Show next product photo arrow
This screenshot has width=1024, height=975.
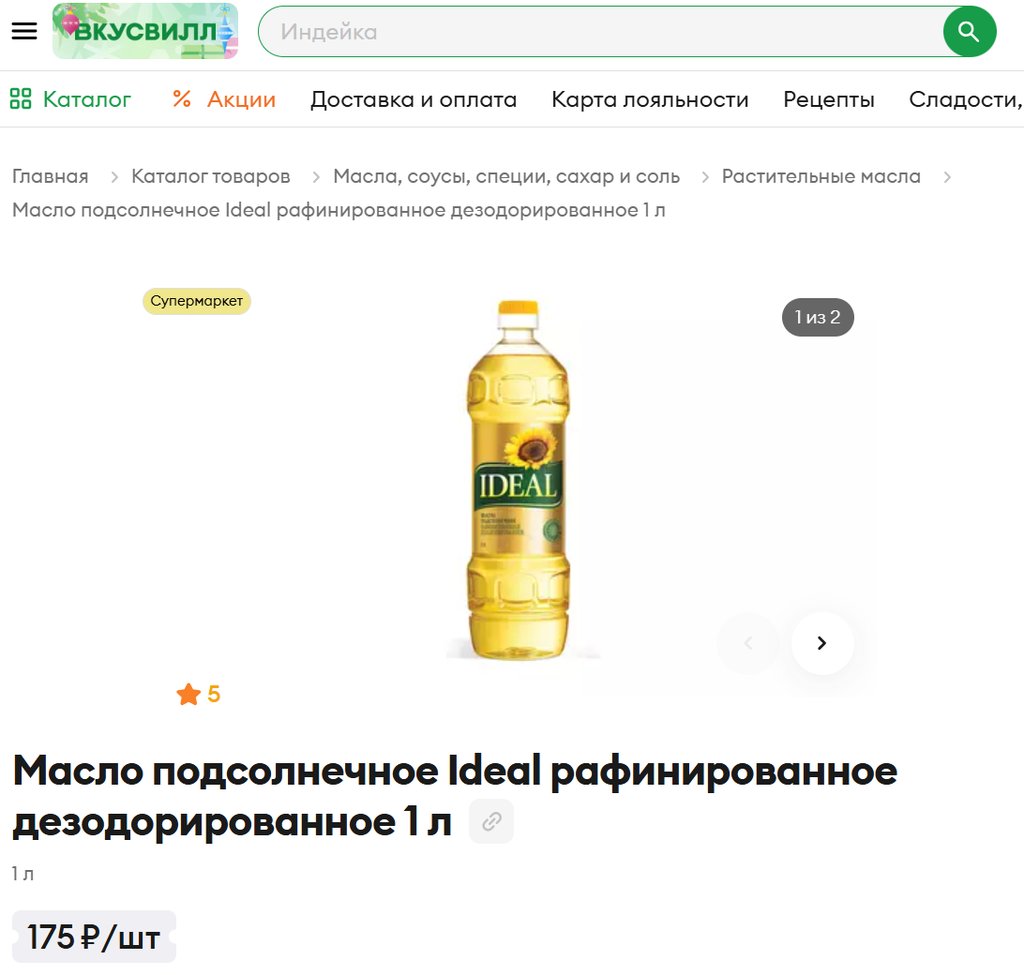click(x=822, y=643)
